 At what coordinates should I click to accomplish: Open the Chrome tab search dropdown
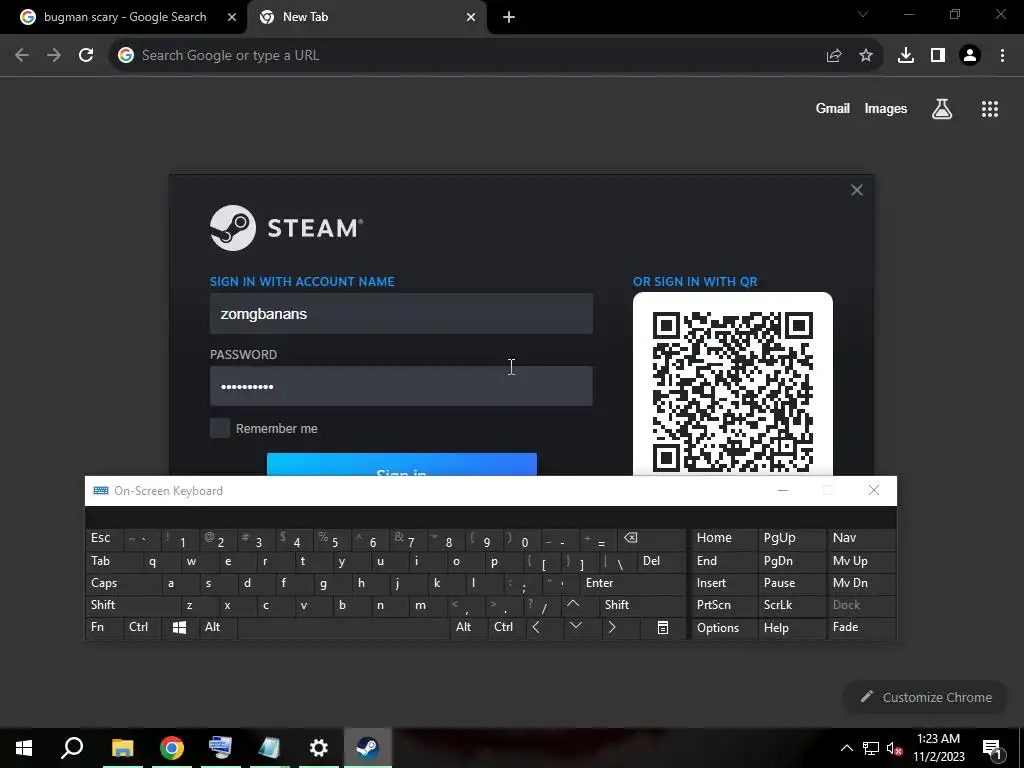click(x=863, y=14)
